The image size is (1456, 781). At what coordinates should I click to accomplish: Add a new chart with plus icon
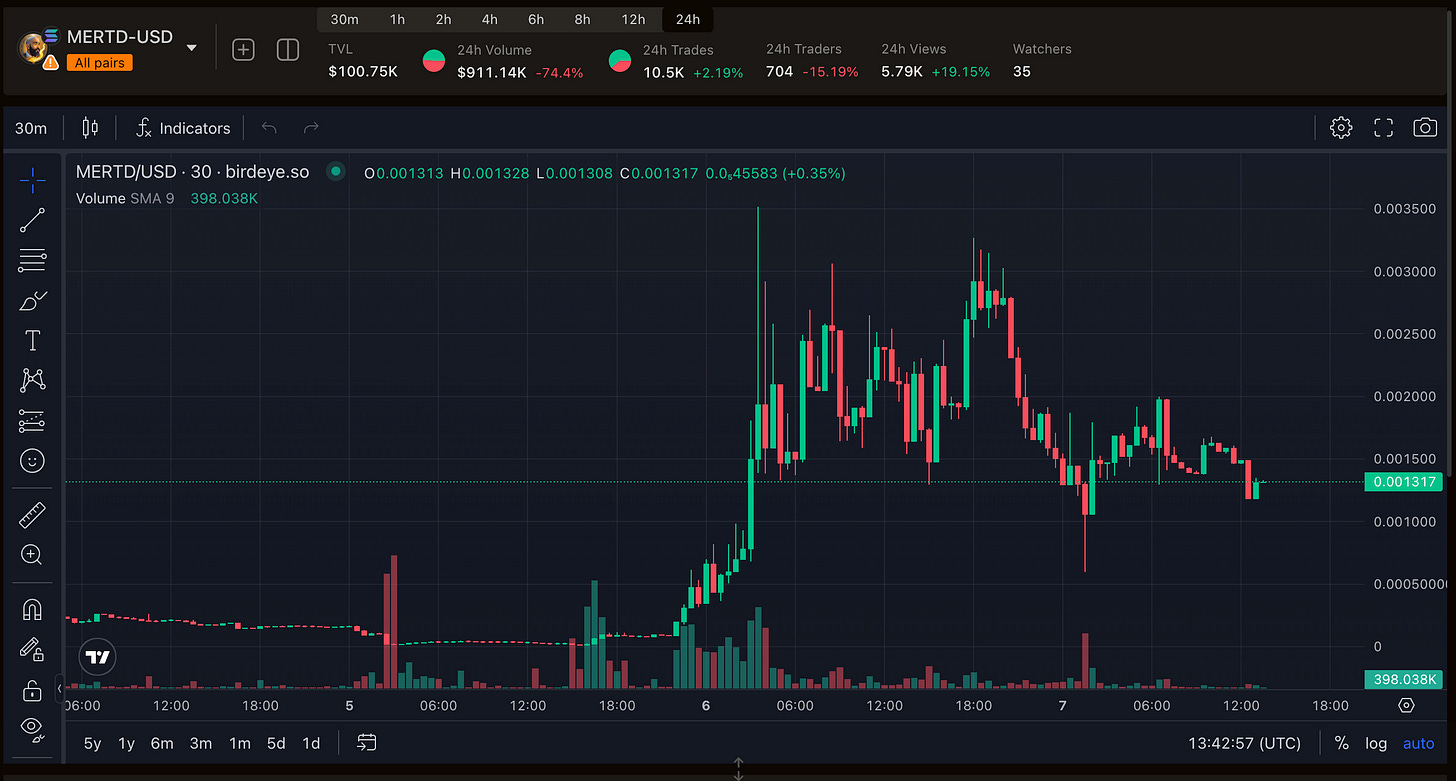(243, 49)
